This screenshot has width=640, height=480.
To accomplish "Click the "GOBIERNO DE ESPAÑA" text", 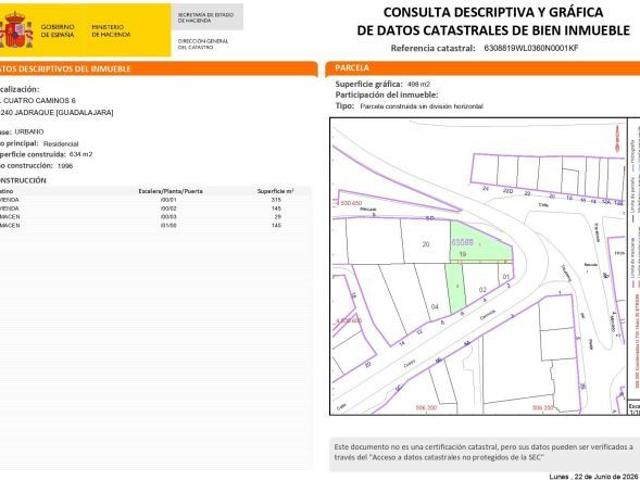I will (x=58, y=31).
